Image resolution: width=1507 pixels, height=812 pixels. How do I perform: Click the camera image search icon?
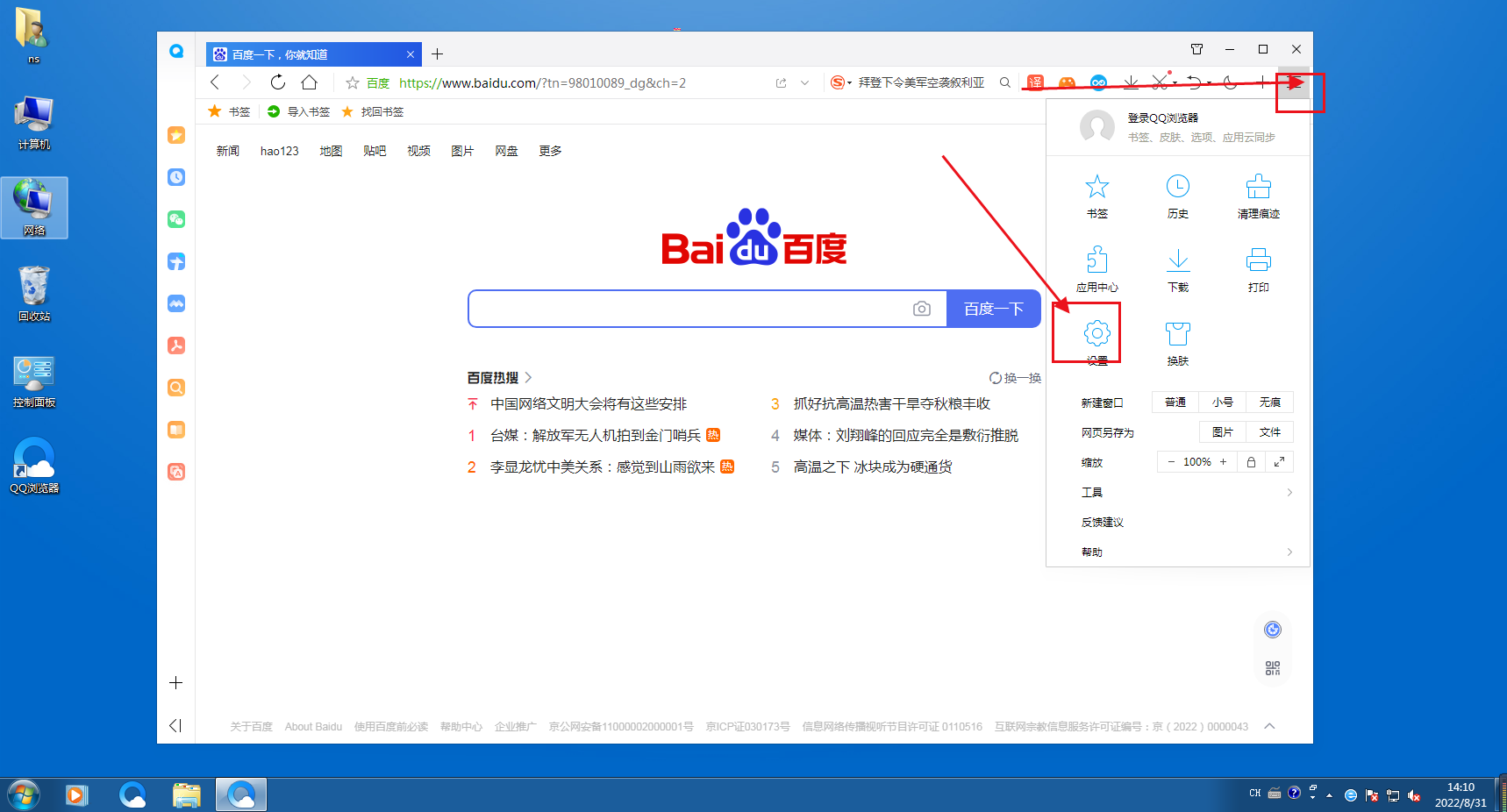(921, 309)
